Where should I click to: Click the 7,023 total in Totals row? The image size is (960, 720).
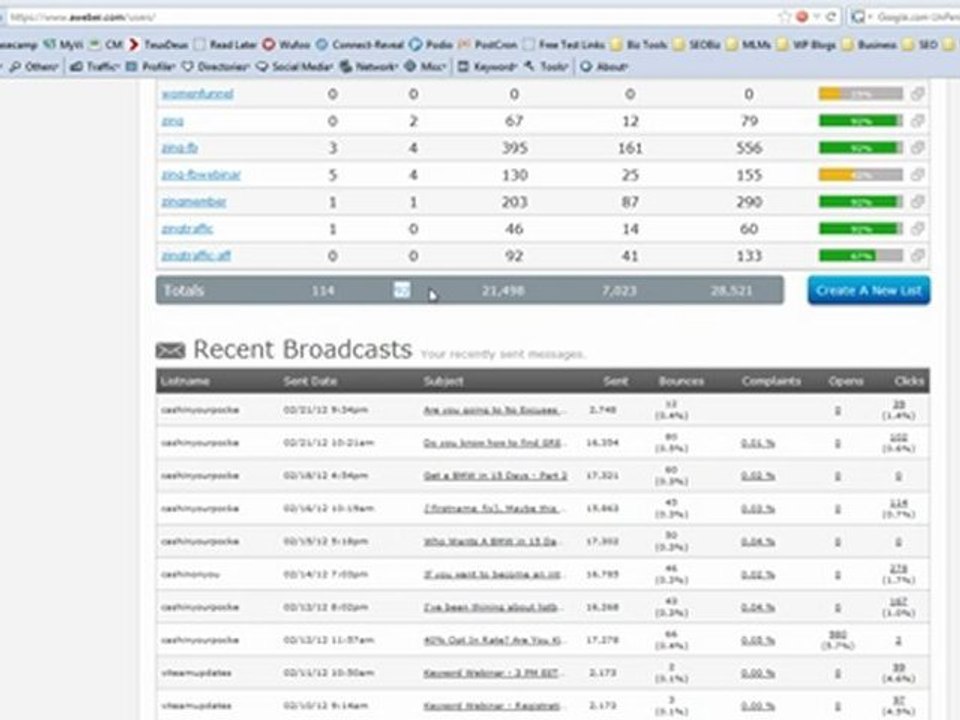(x=619, y=290)
